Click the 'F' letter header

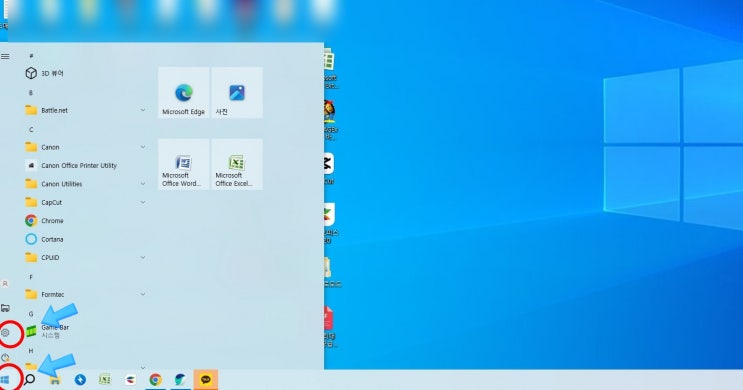point(31,277)
